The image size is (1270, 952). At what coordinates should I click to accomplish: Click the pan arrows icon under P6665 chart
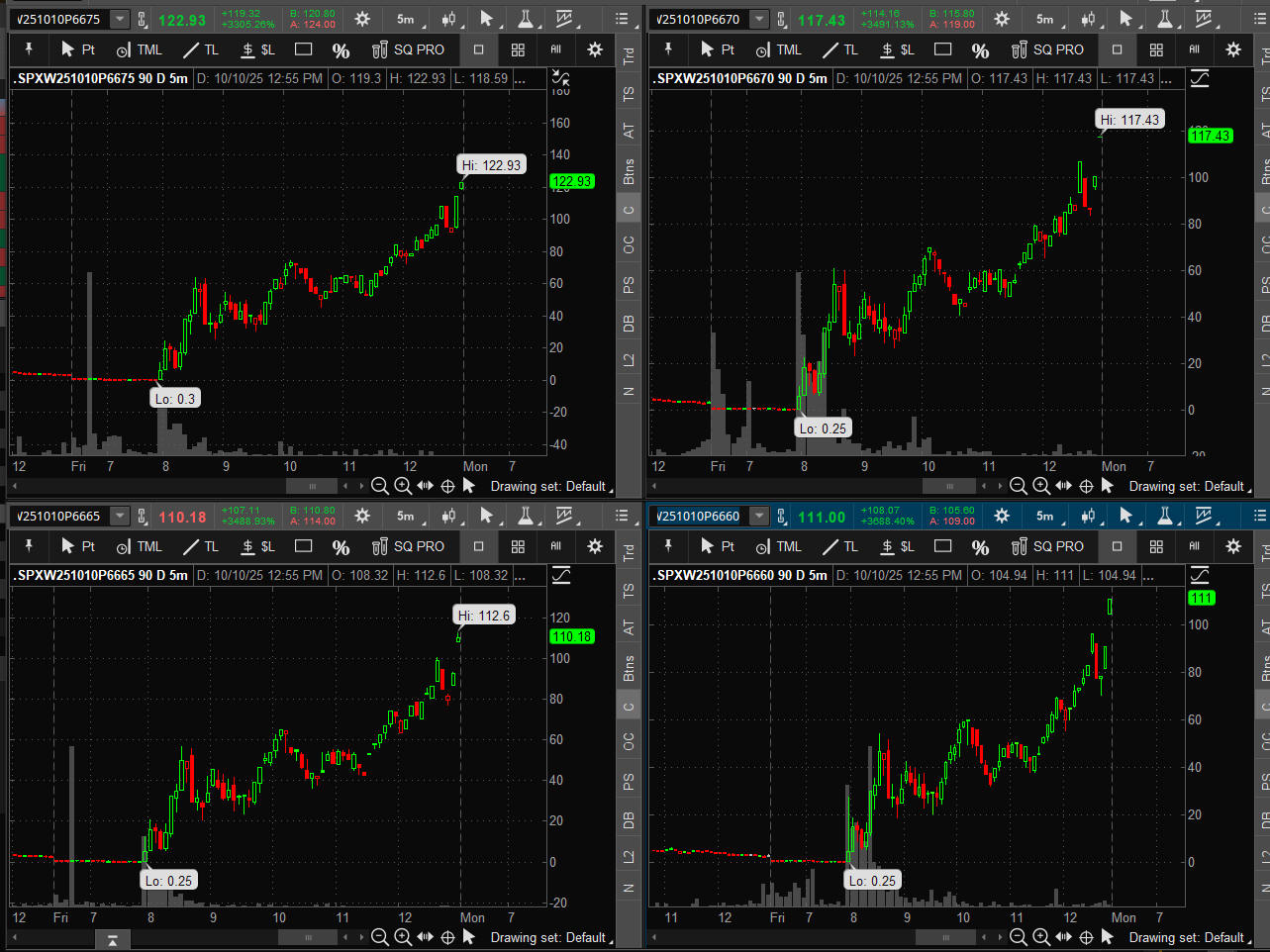coord(425,937)
